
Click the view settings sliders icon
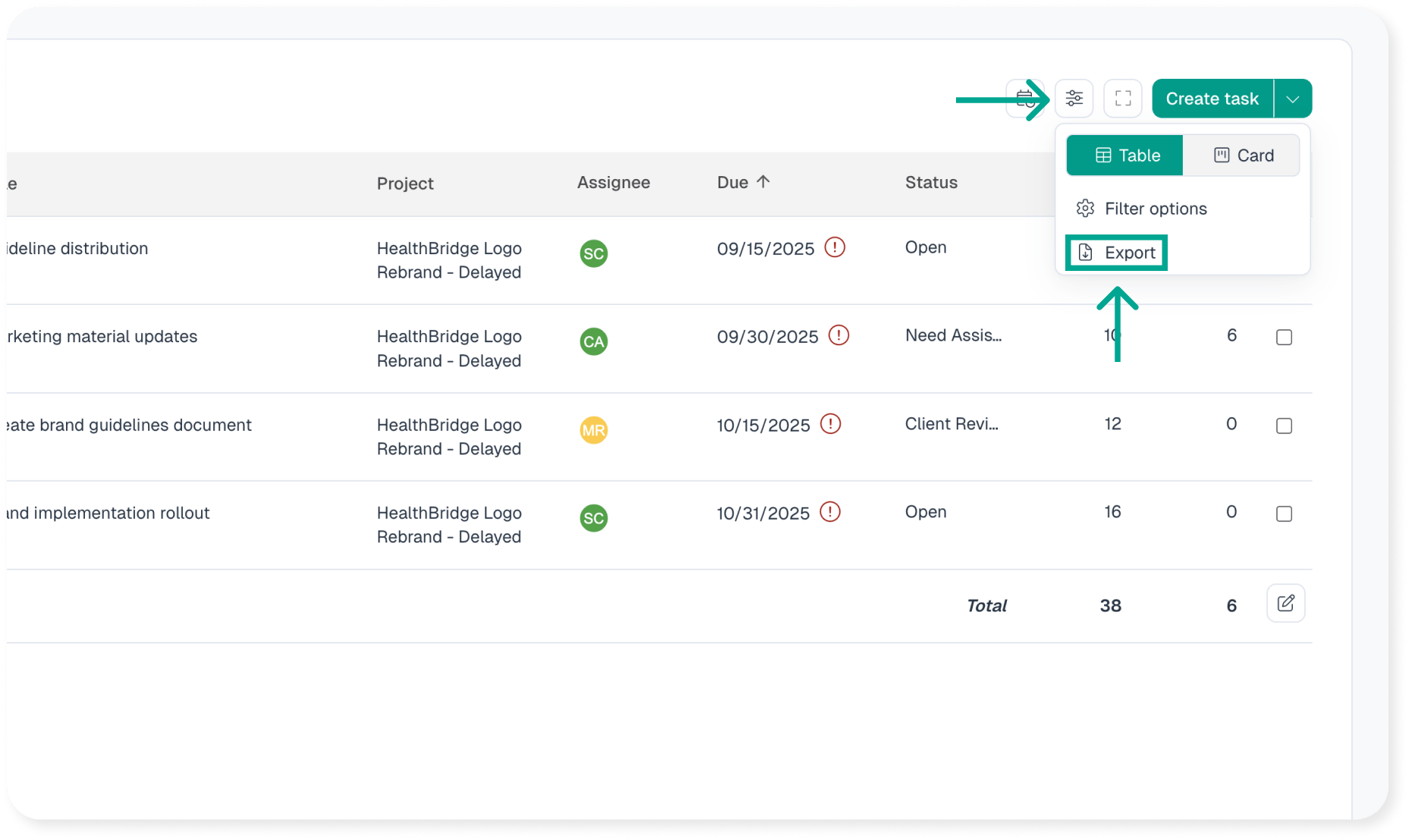(x=1074, y=99)
